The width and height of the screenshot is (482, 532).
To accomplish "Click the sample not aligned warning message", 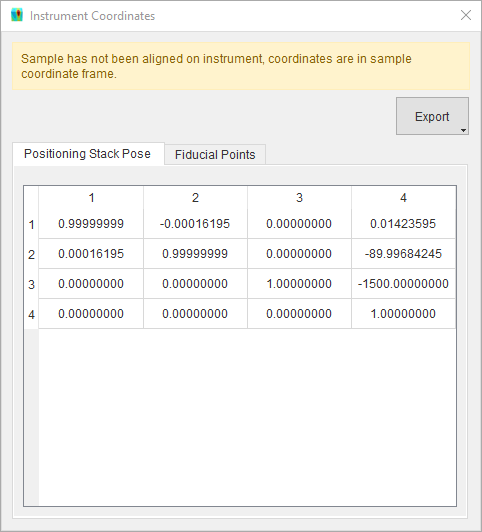I will point(241,66).
